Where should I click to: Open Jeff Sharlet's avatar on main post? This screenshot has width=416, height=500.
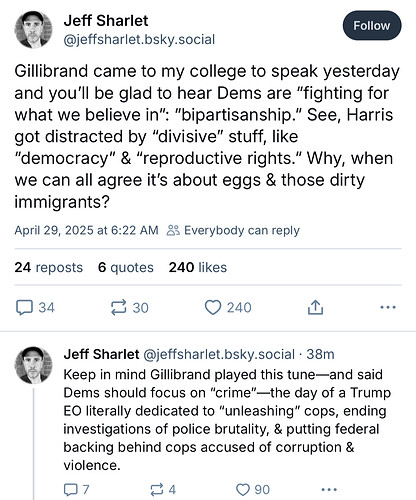(33, 30)
